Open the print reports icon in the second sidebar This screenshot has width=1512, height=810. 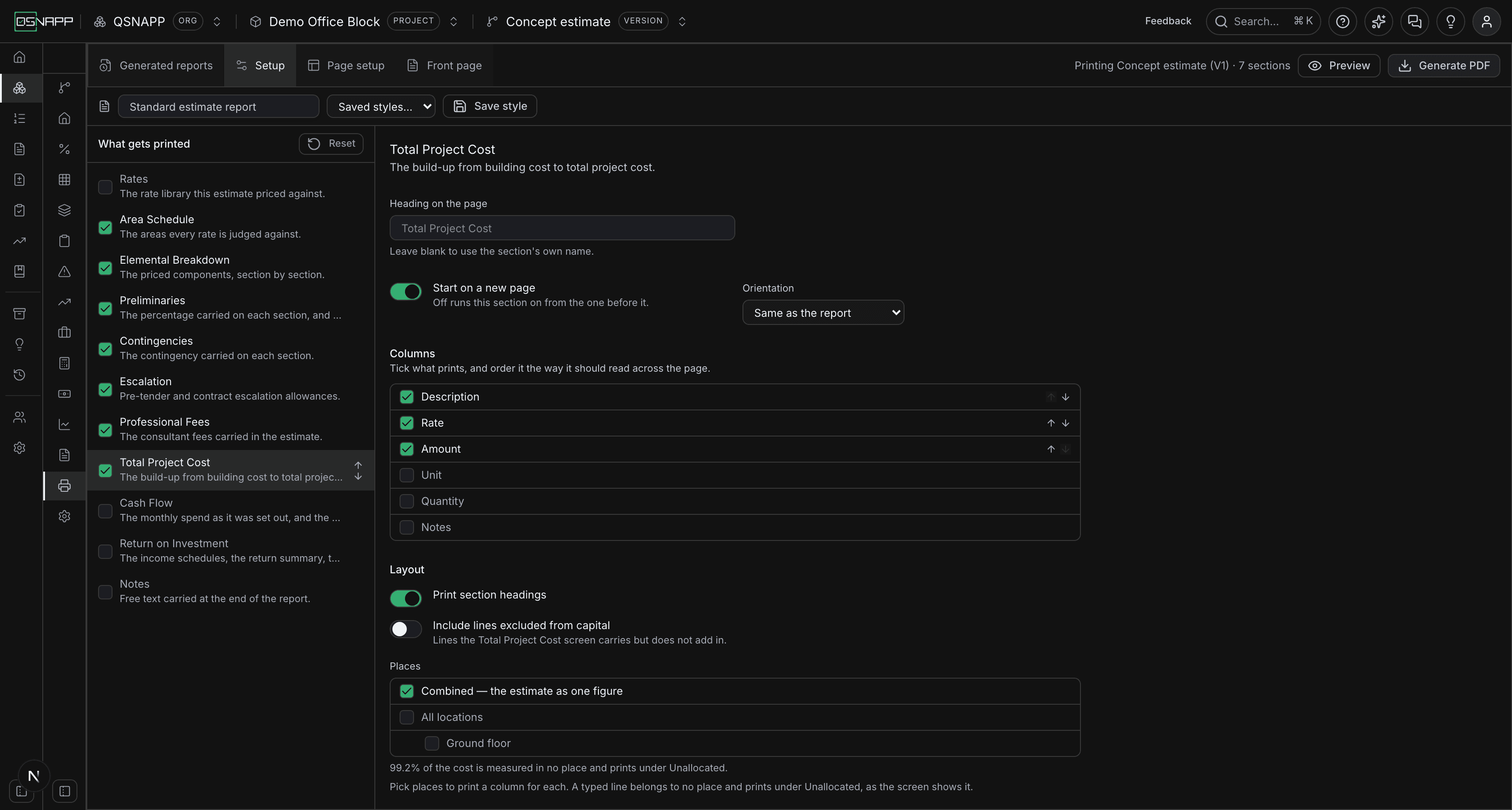click(64, 486)
